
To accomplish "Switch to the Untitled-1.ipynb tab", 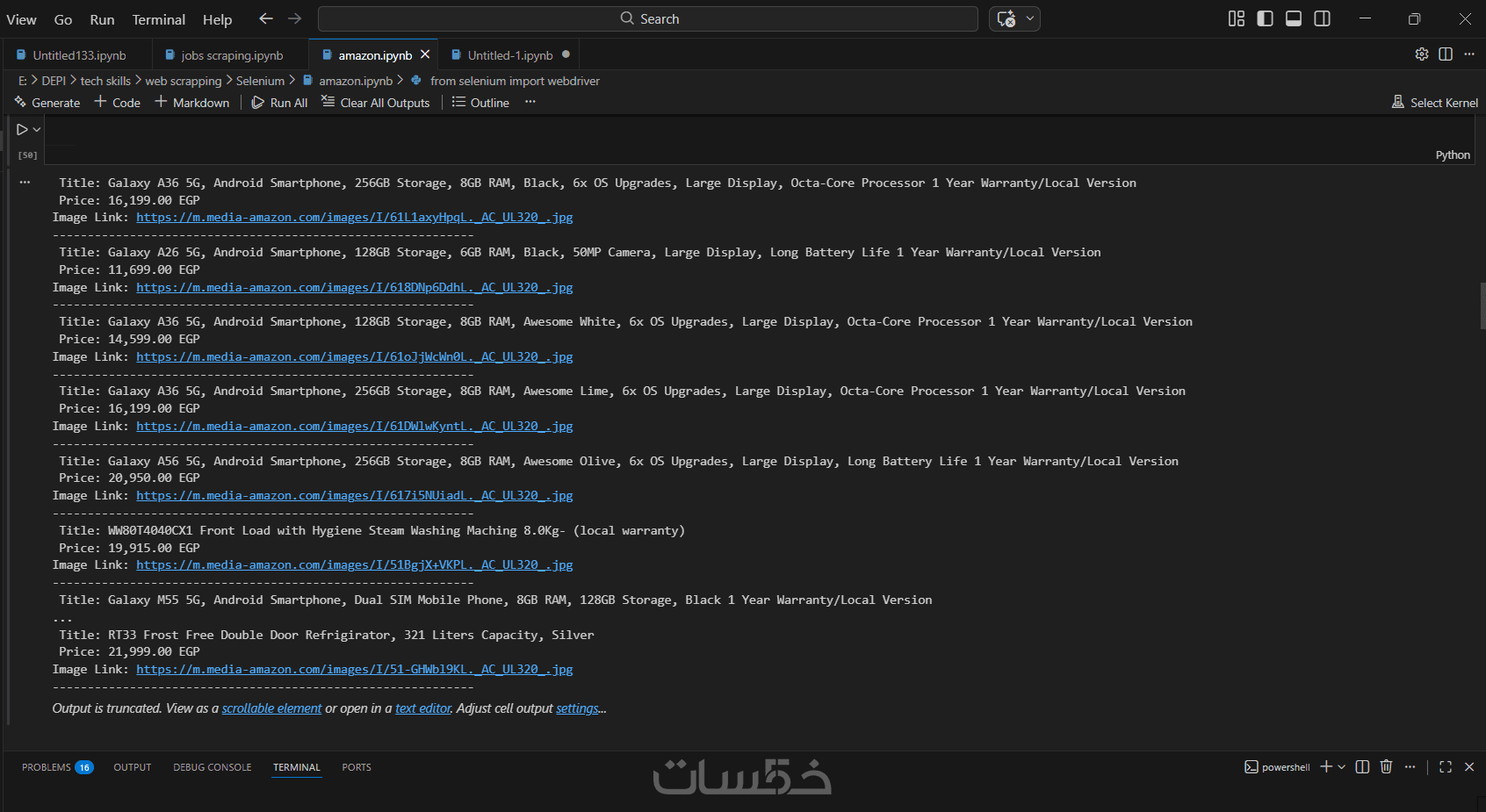I will pos(510,55).
